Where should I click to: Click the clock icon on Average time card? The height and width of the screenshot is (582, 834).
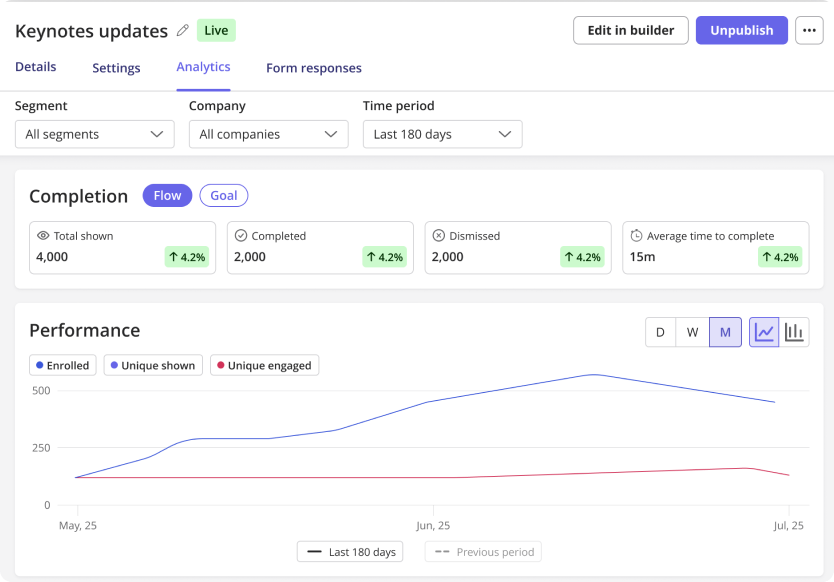(x=636, y=236)
